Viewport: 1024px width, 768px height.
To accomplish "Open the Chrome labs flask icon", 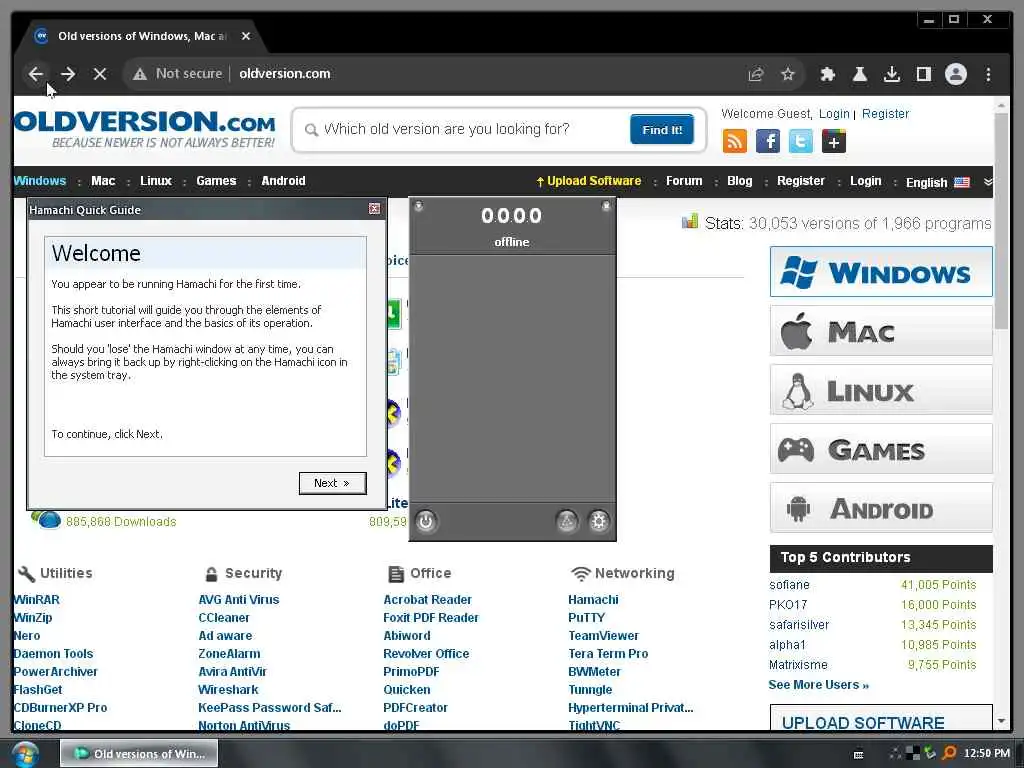I will [860, 74].
